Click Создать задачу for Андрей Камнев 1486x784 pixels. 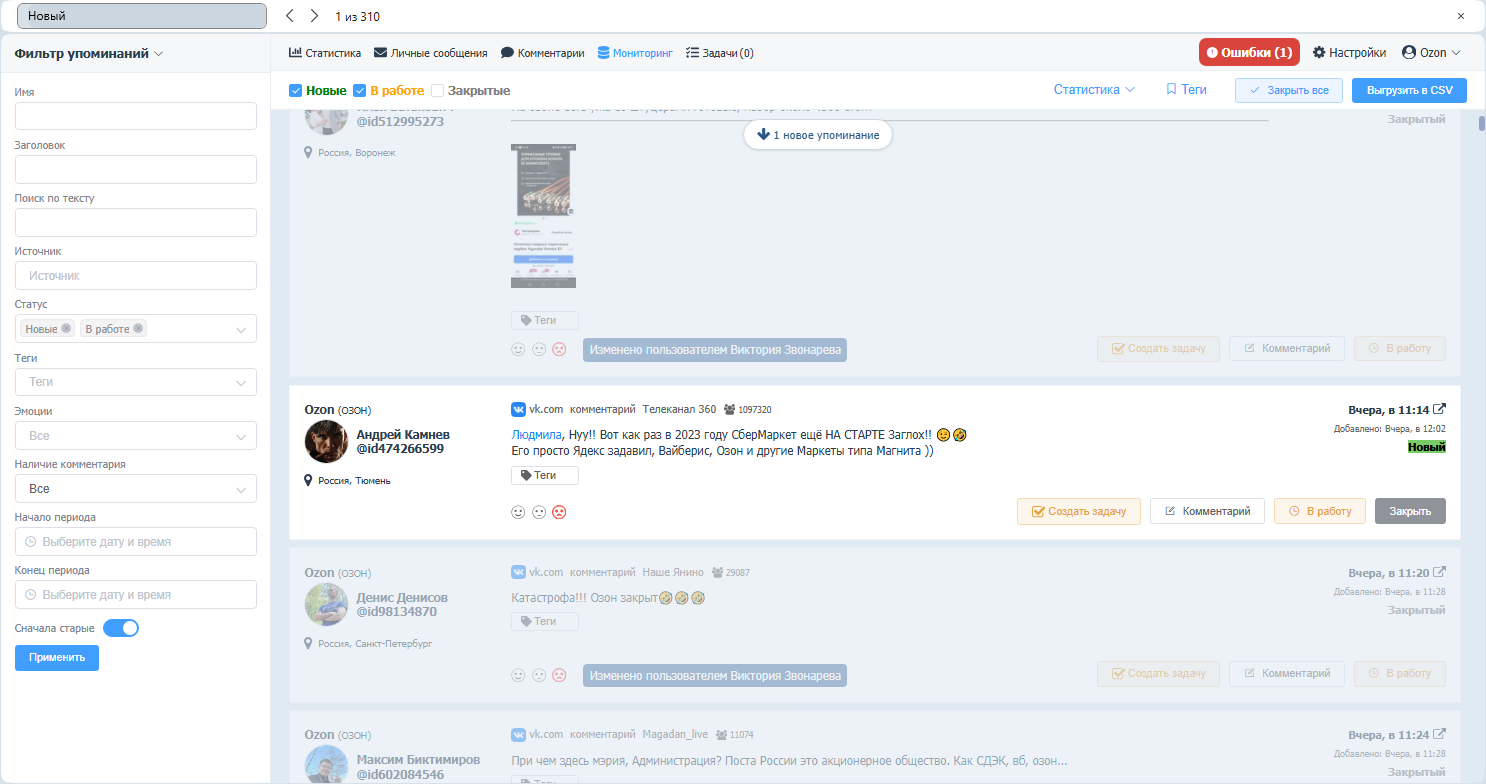tap(1078, 511)
